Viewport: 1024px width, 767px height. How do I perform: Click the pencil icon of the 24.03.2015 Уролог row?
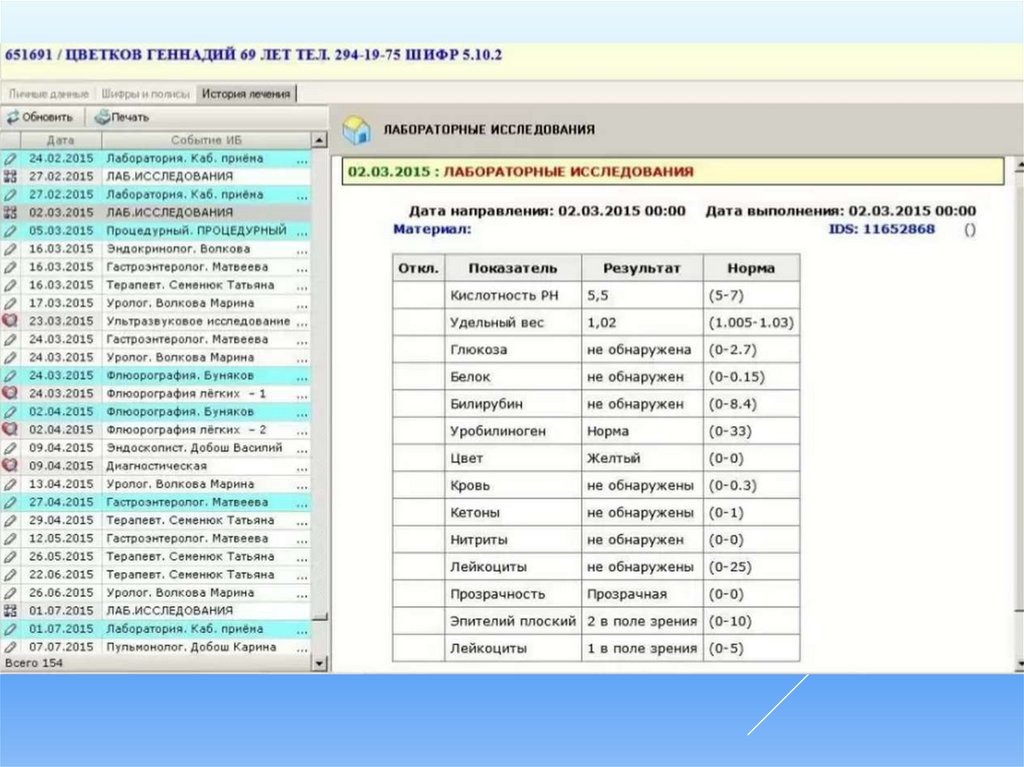point(10,357)
